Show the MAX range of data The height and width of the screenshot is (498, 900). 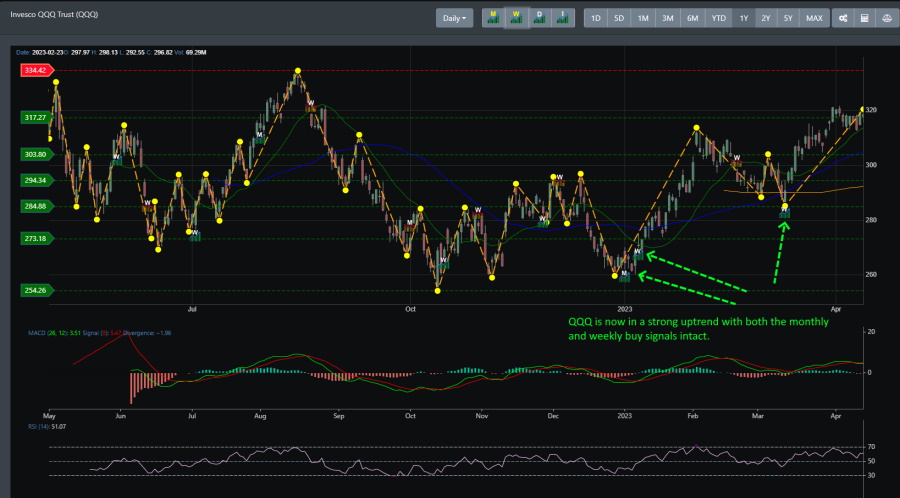tap(814, 18)
